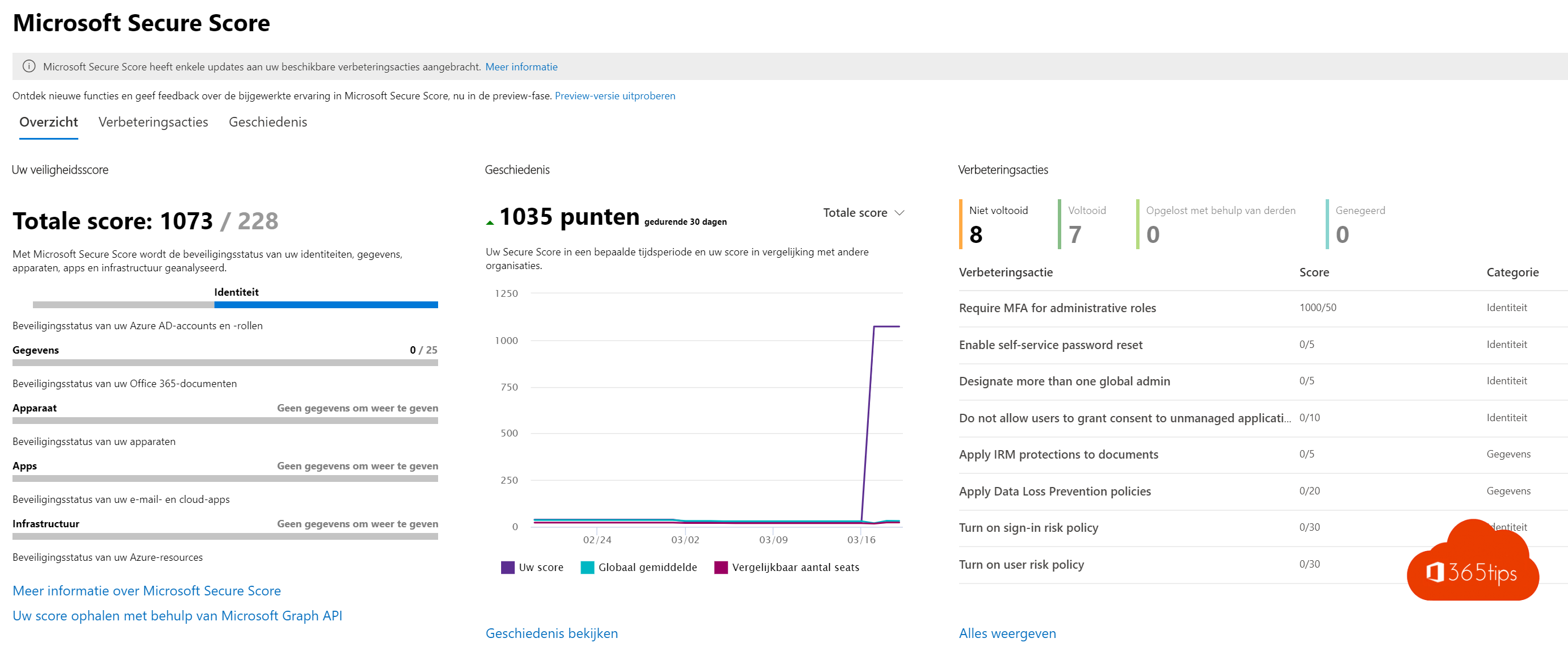Image resolution: width=1568 pixels, height=655 pixels.
Task: Click the 0/10 score value
Action: (1309, 418)
